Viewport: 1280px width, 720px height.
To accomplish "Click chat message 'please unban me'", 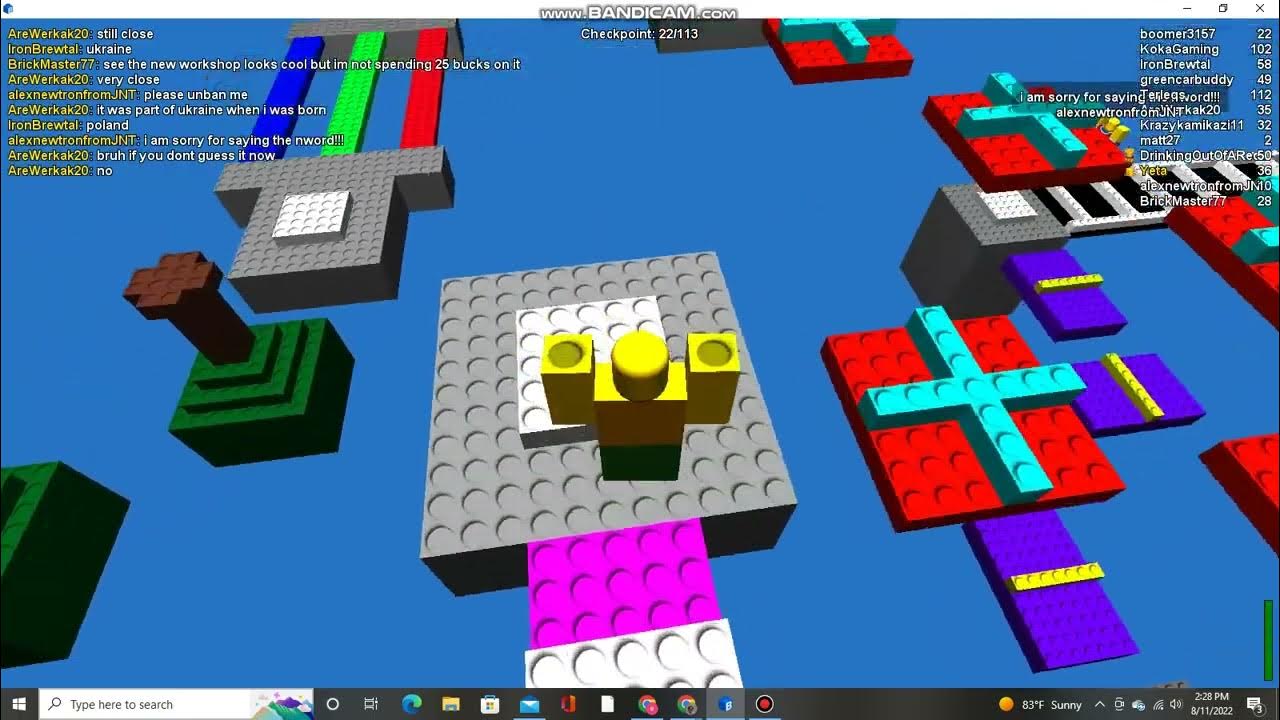I will click(195, 95).
